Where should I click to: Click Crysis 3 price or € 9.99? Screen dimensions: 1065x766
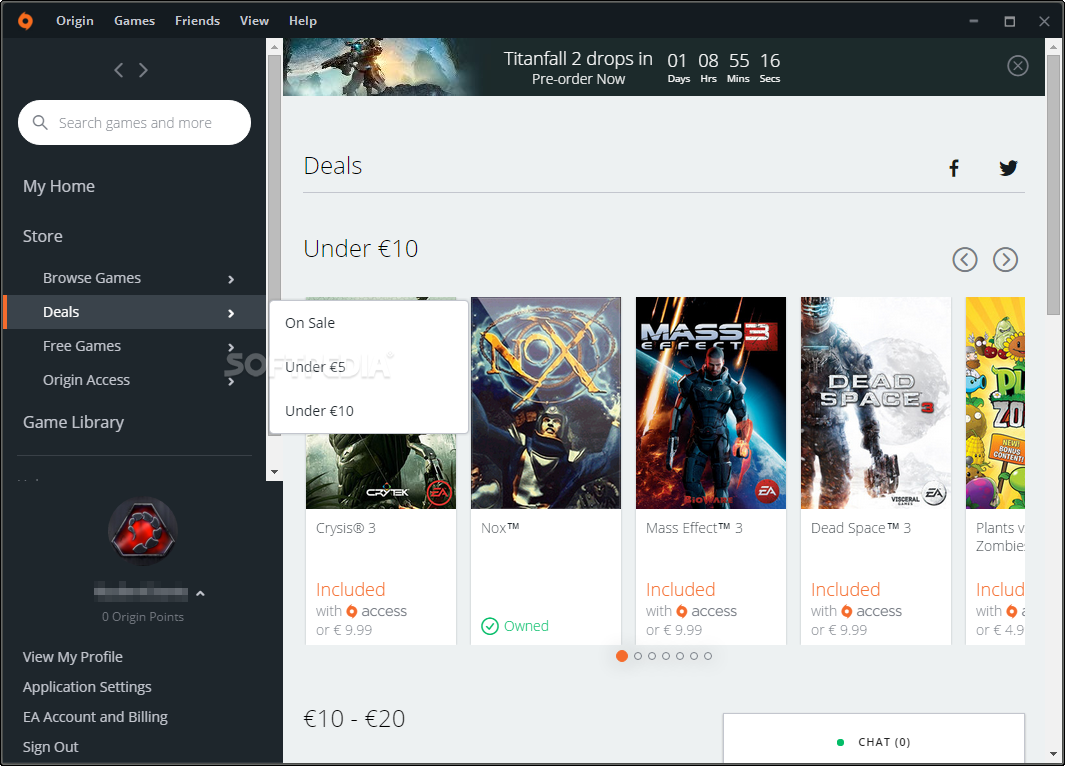(344, 630)
